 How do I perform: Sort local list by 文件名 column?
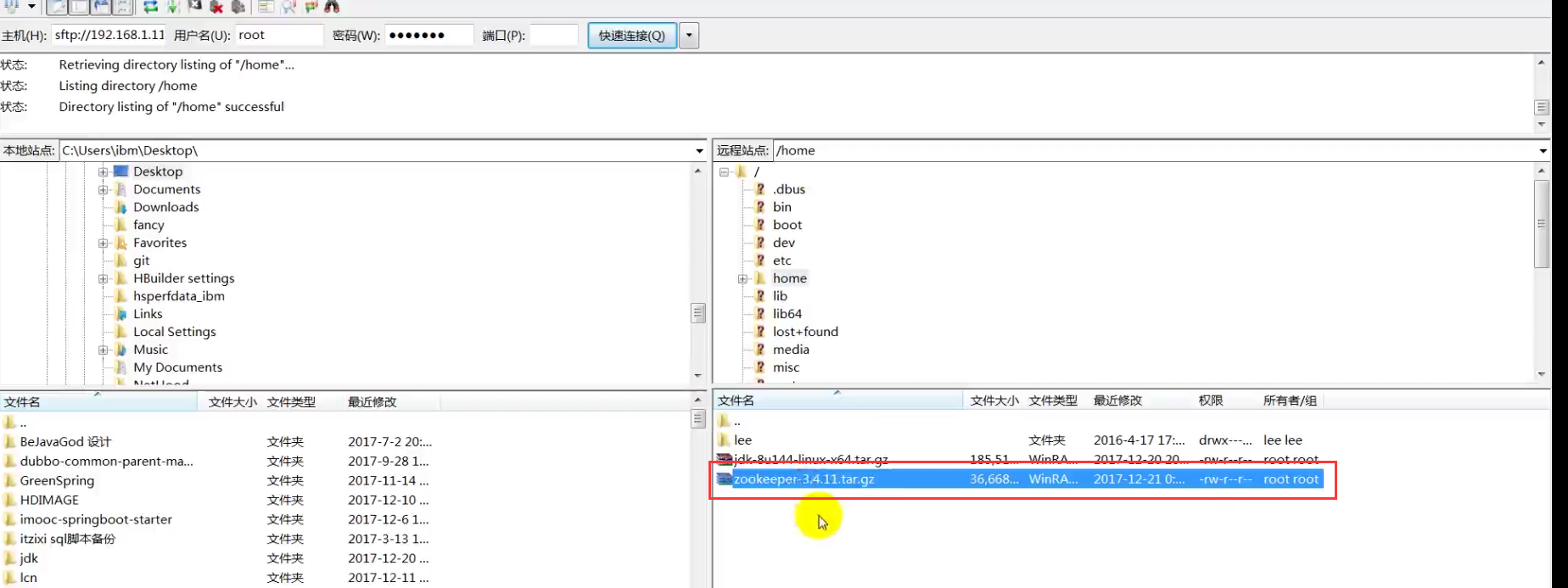tap(98, 402)
